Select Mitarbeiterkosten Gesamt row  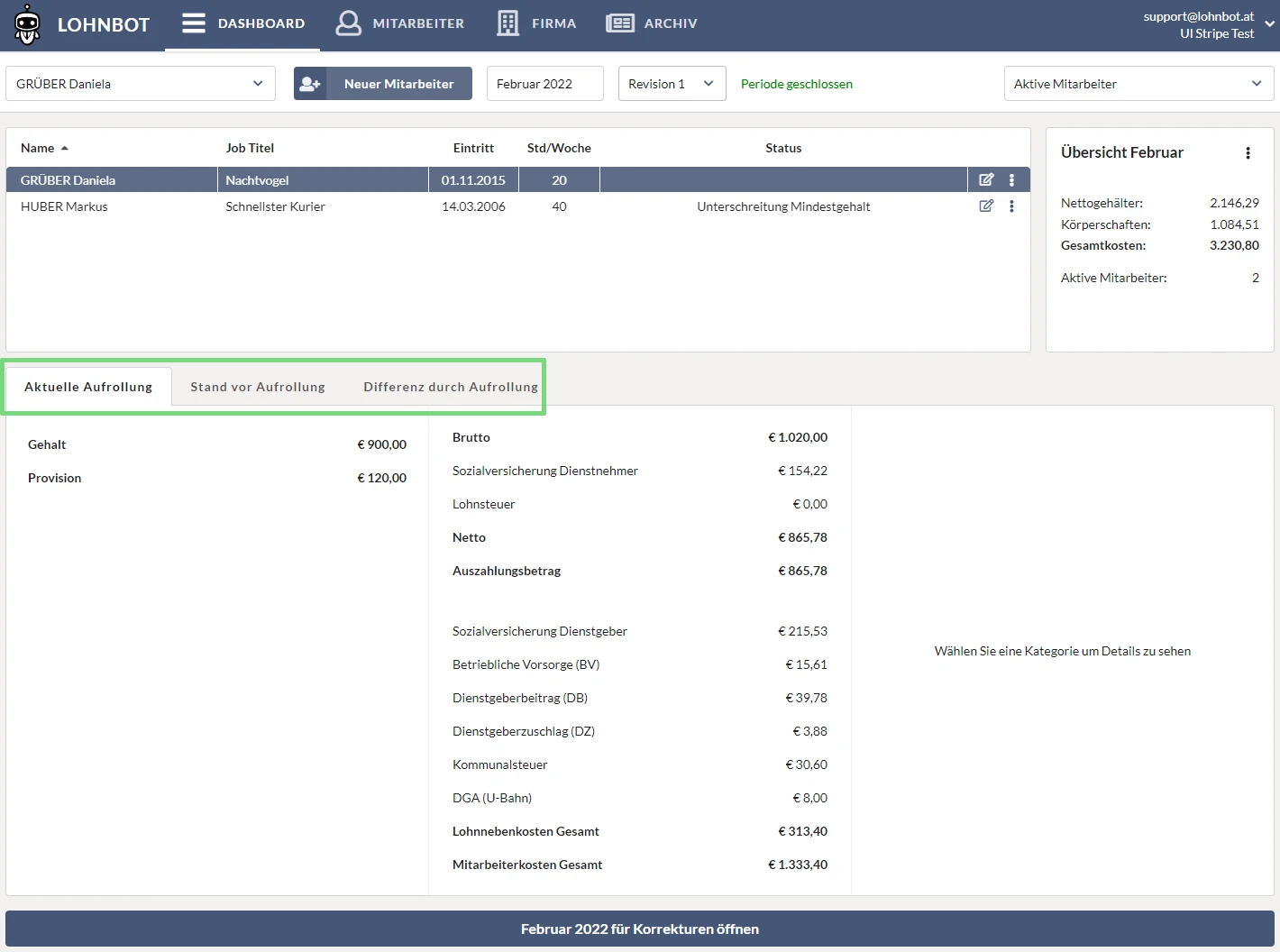[x=640, y=865]
